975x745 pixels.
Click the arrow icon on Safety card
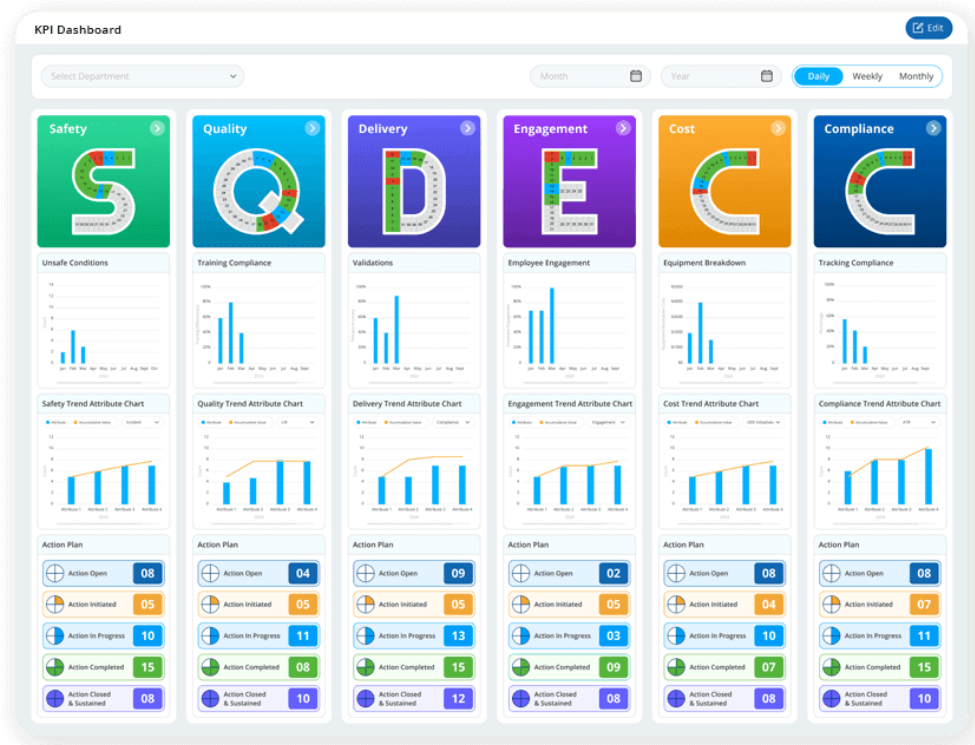157,128
